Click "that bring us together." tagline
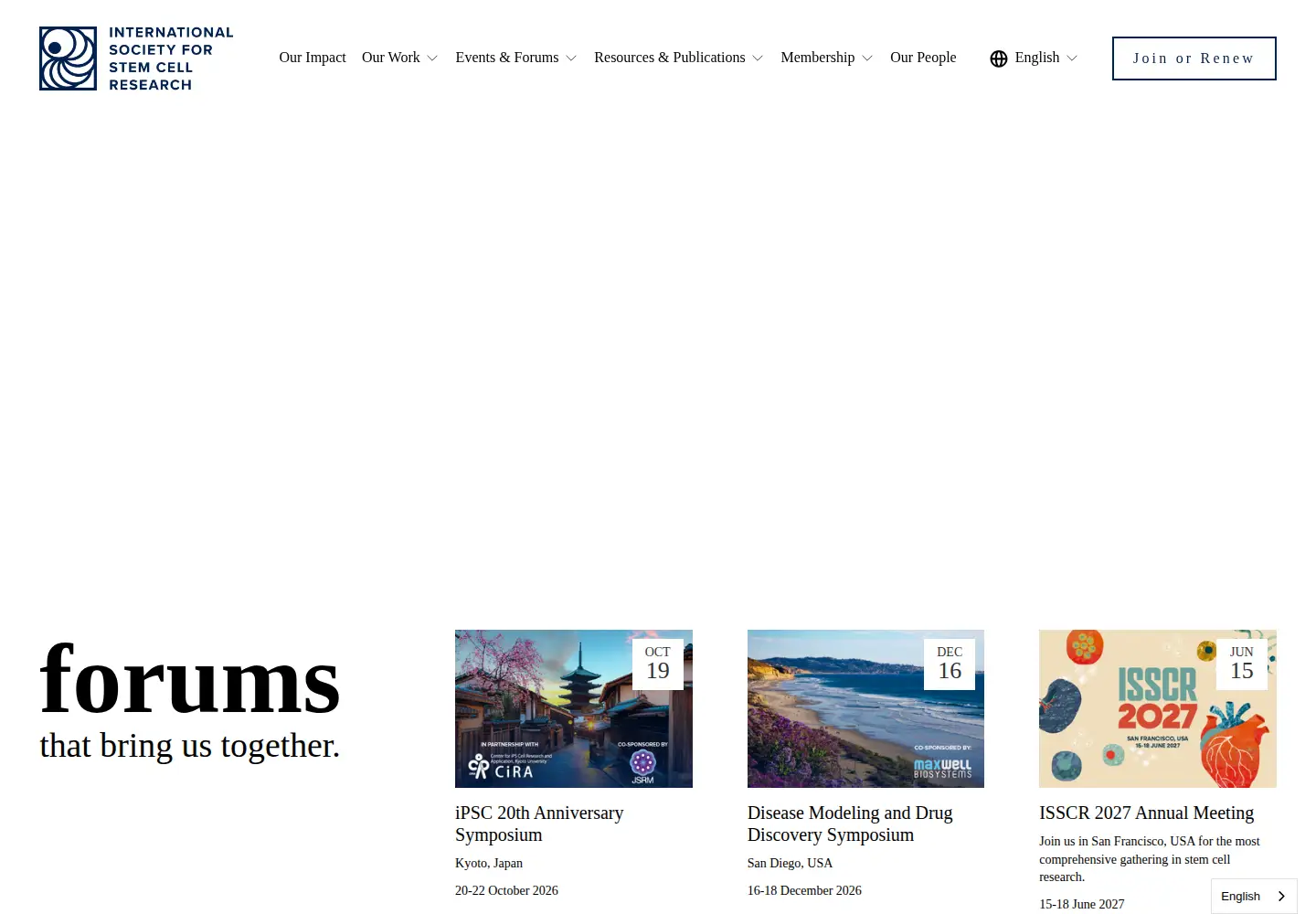The width and height of the screenshot is (1316, 914). [x=190, y=746]
